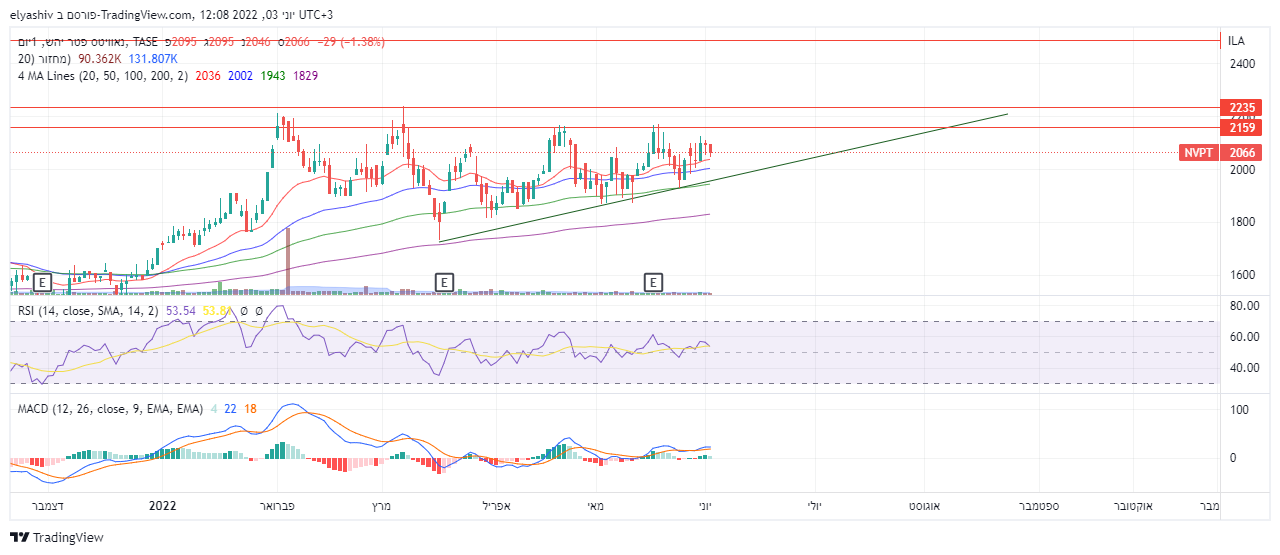Image resolution: width=1280 pixels, height=555 pixels.
Task: Open the 4 MA Lines indicator legend
Action: pos(103,76)
